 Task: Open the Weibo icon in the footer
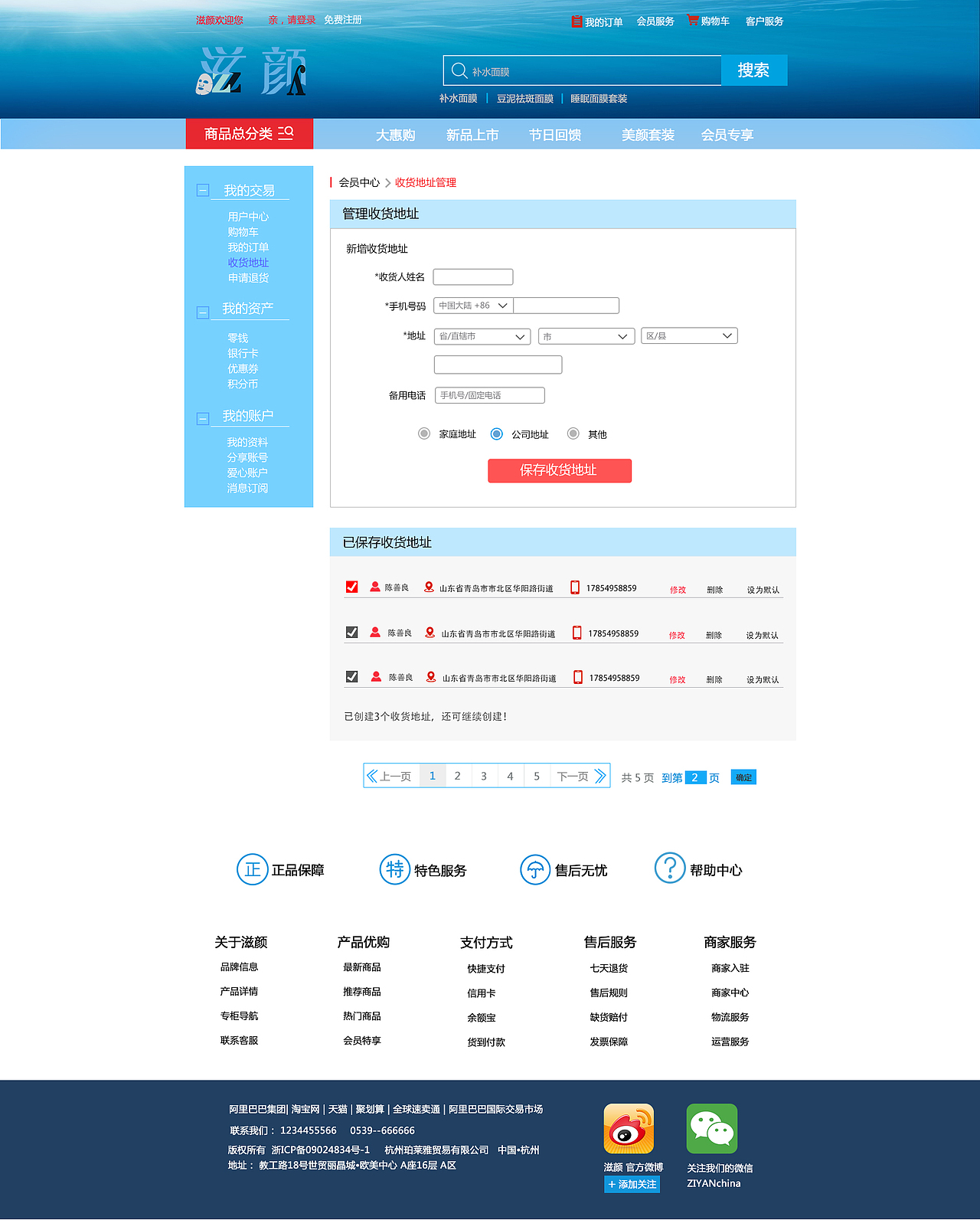pos(629,1128)
